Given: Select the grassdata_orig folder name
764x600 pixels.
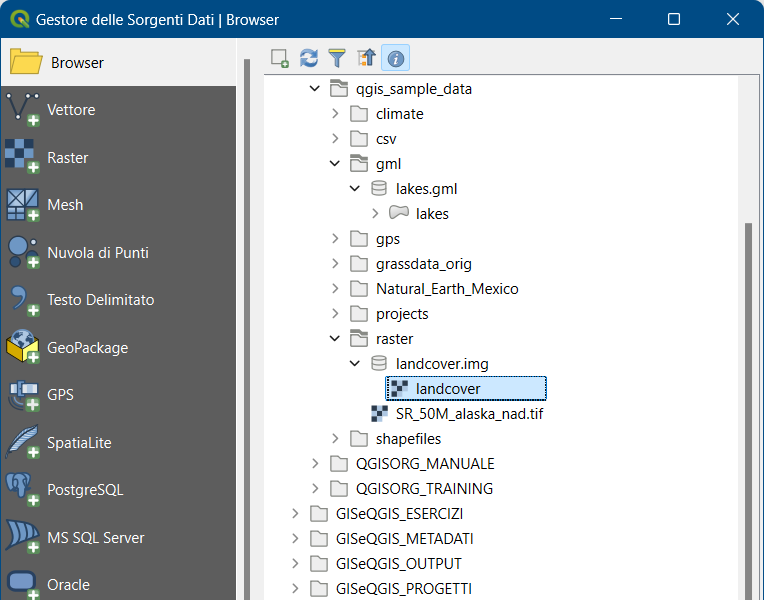Looking at the screenshot, I should pyautogui.click(x=423, y=264).
